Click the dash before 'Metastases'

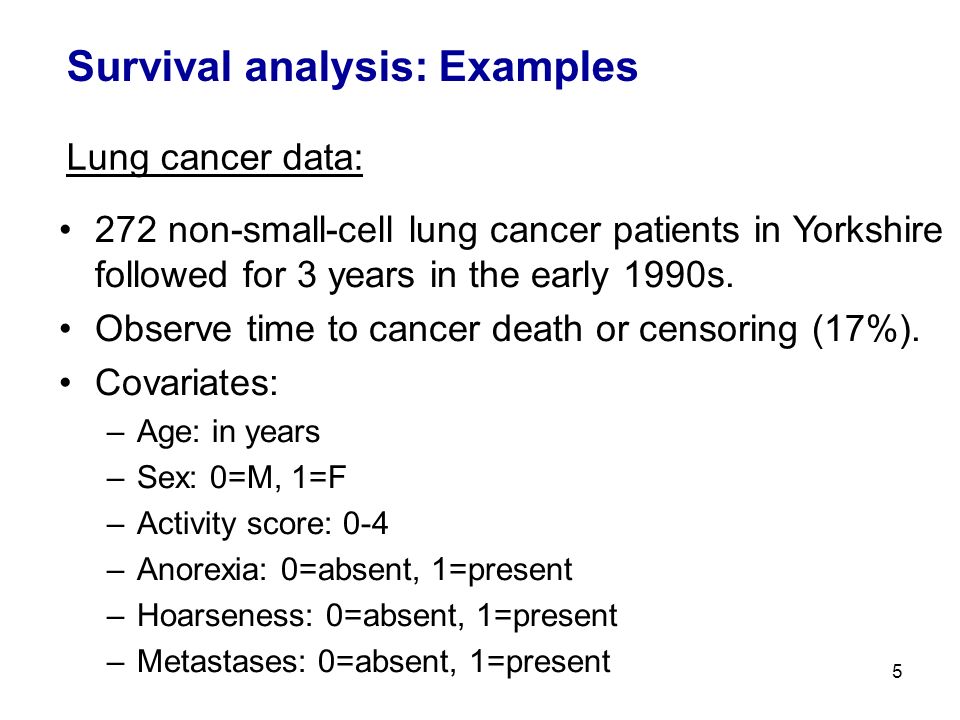coord(115,663)
